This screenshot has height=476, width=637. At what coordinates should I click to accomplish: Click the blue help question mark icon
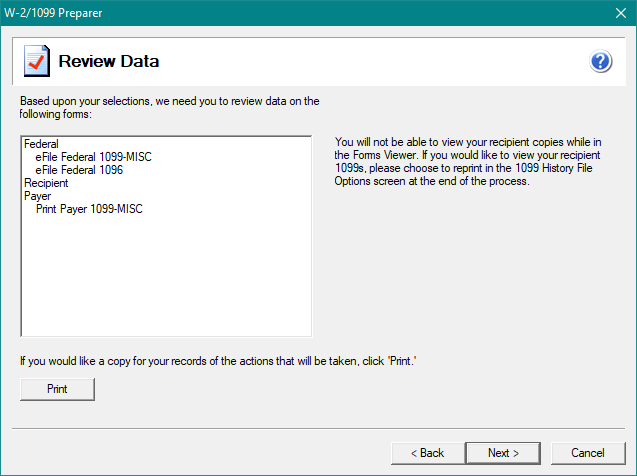point(600,62)
